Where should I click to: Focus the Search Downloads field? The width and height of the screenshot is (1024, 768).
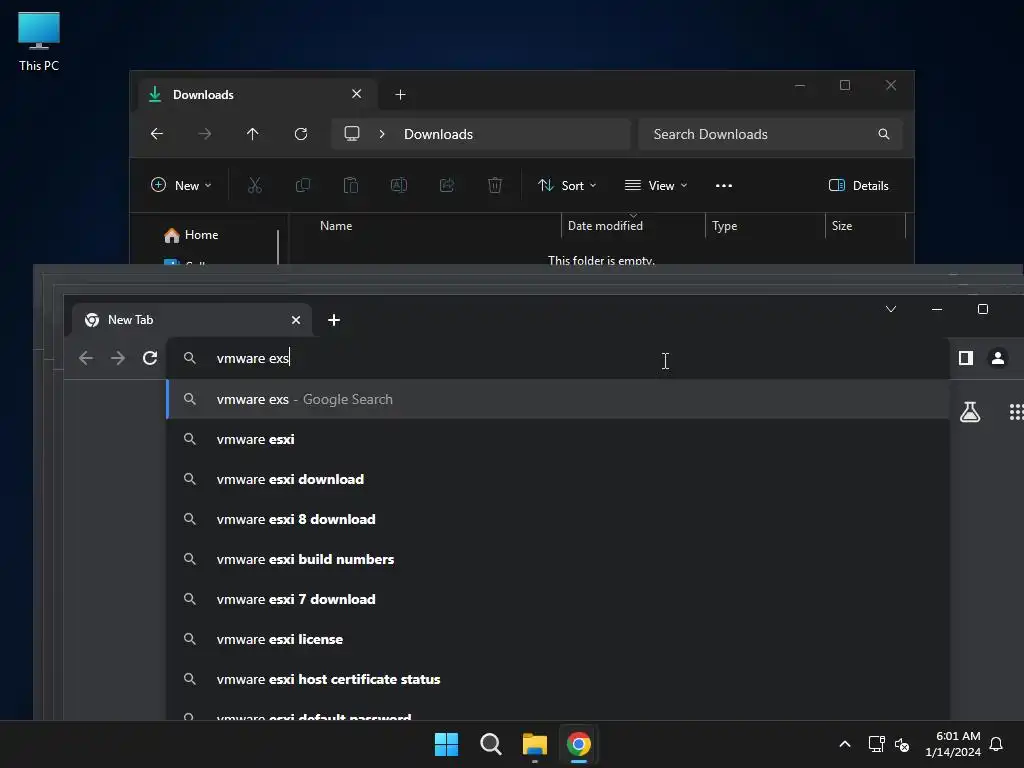tap(770, 134)
